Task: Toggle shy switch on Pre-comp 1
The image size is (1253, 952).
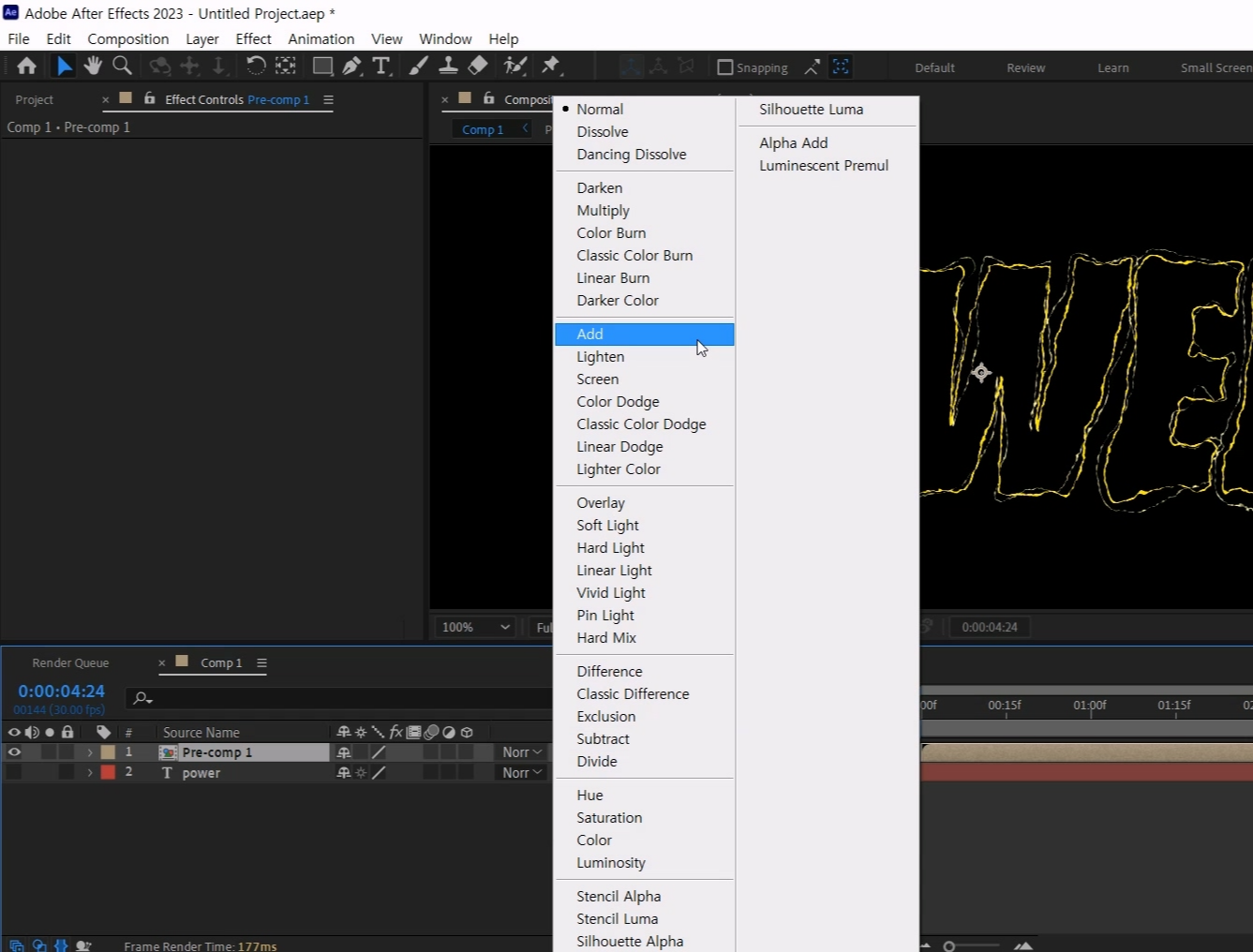Action: (x=344, y=752)
